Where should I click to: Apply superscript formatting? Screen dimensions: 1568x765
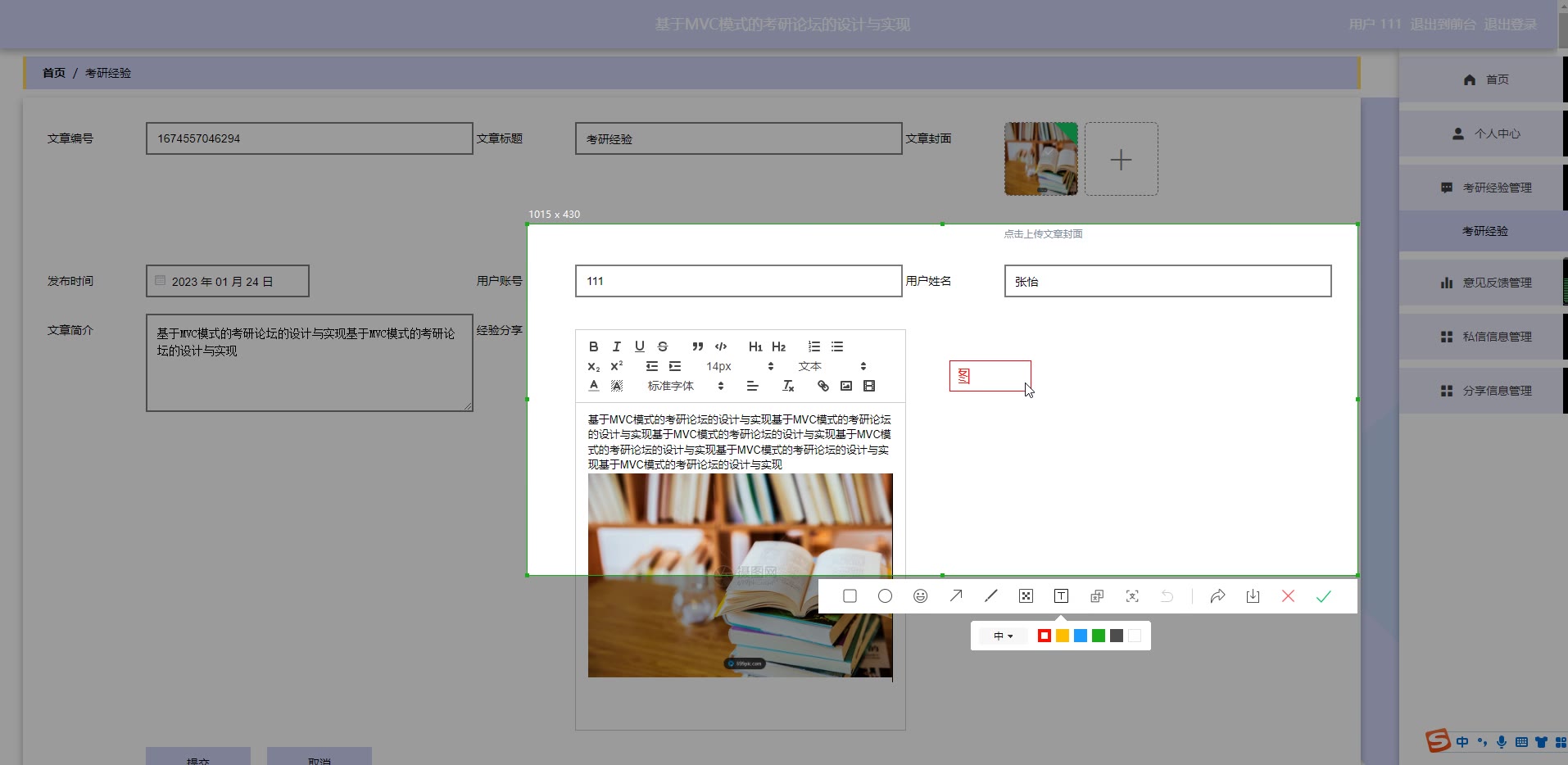click(x=617, y=366)
